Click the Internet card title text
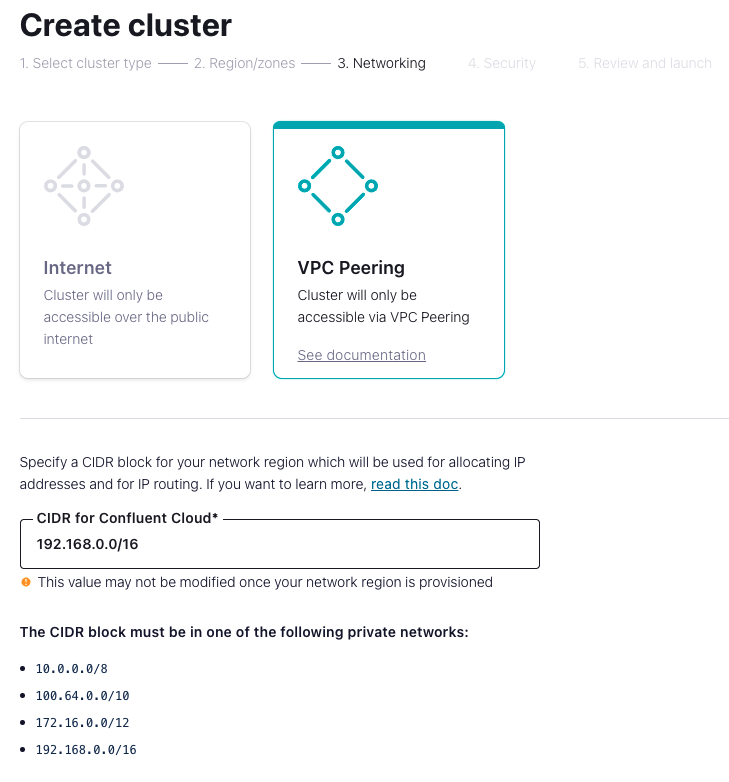This screenshot has height=782, width=729. [x=78, y=268]
